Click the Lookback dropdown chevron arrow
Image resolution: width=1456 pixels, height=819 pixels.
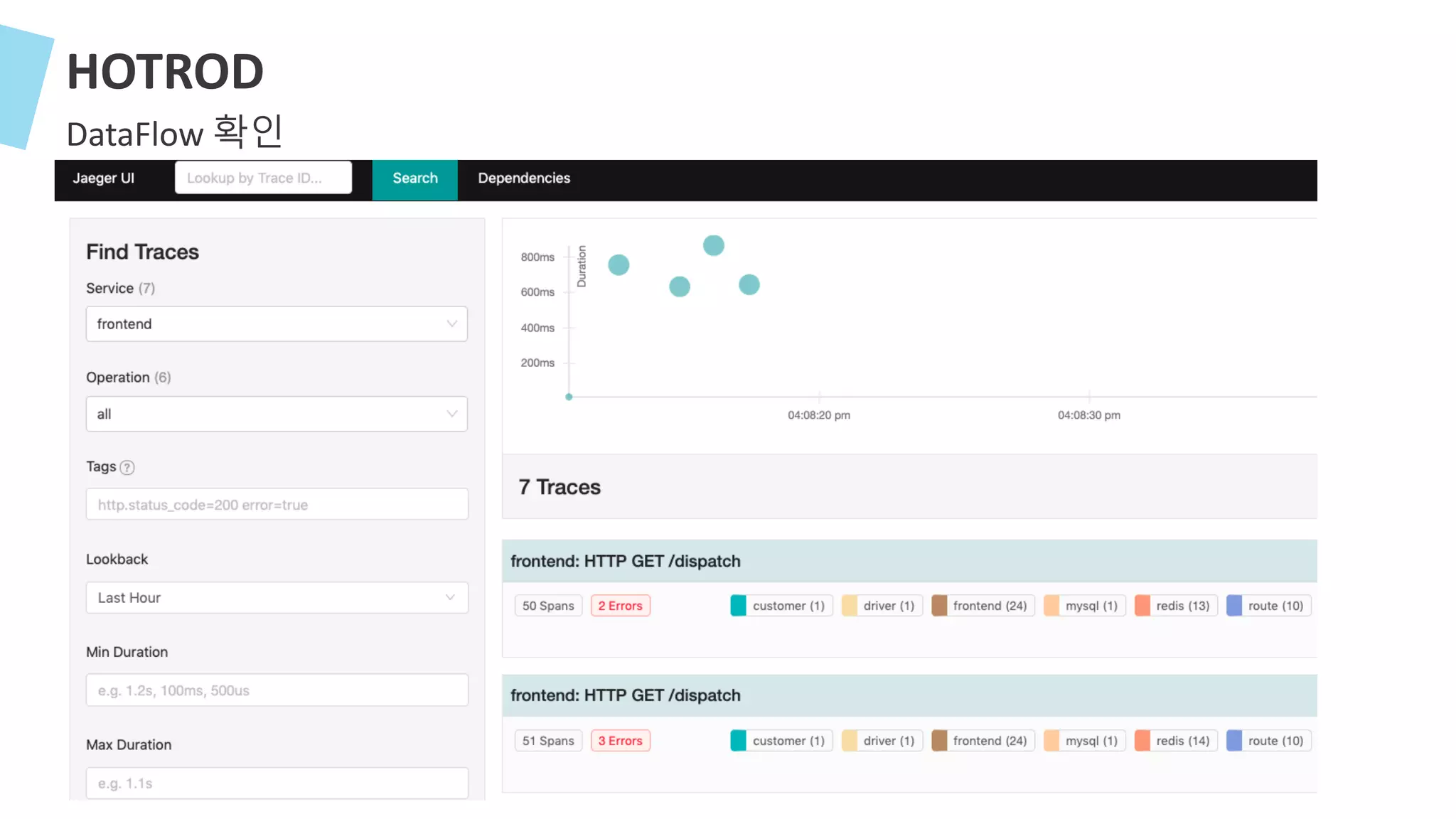click(x=450, y=597)
